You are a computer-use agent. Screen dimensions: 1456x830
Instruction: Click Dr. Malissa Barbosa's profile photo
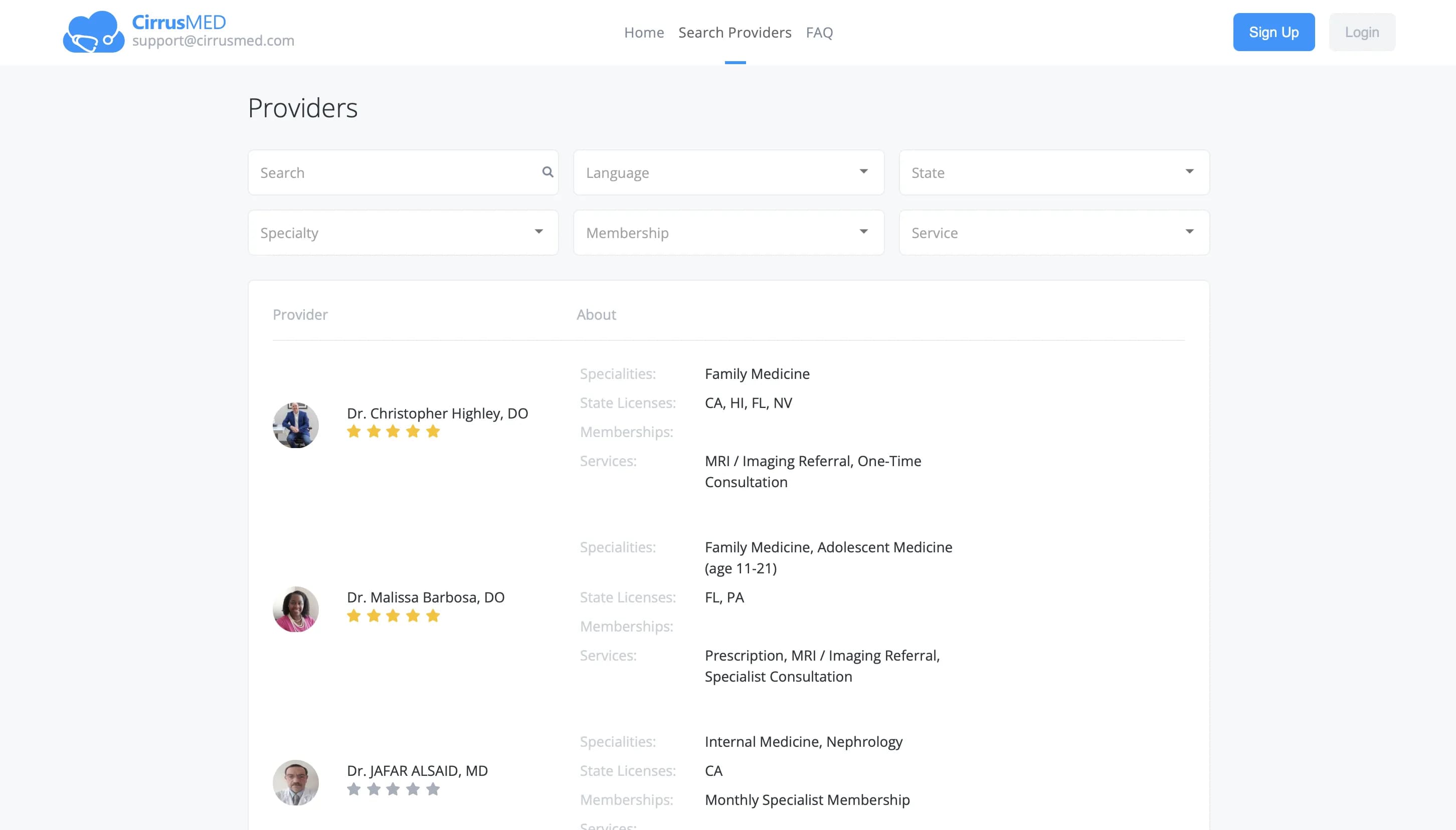295,609
